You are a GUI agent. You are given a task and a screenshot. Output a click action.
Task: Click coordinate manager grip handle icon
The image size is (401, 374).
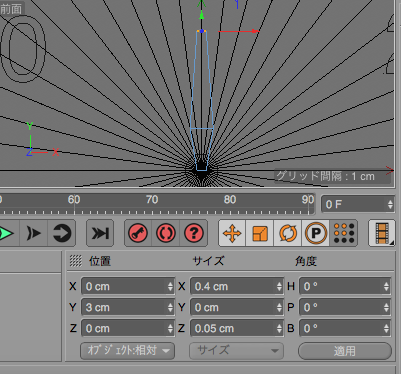pos(76,261)
